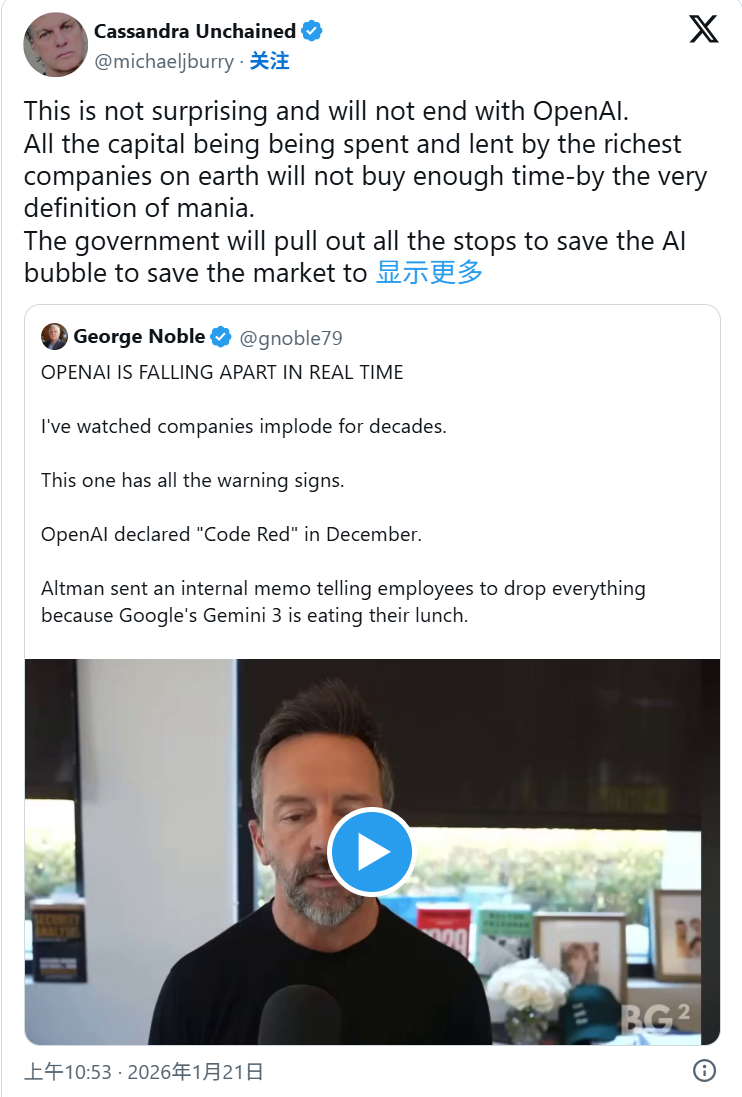Click the main tweet's first sentence
Viewport: 742px width, 1097px height.
click(326, 111)
